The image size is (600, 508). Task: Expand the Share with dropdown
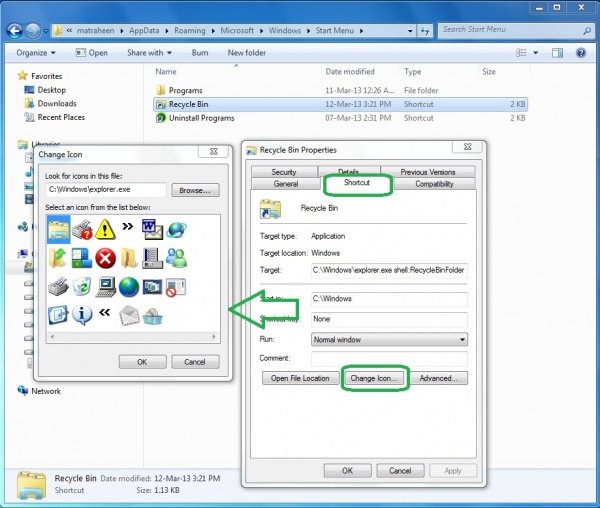point(150,52)
